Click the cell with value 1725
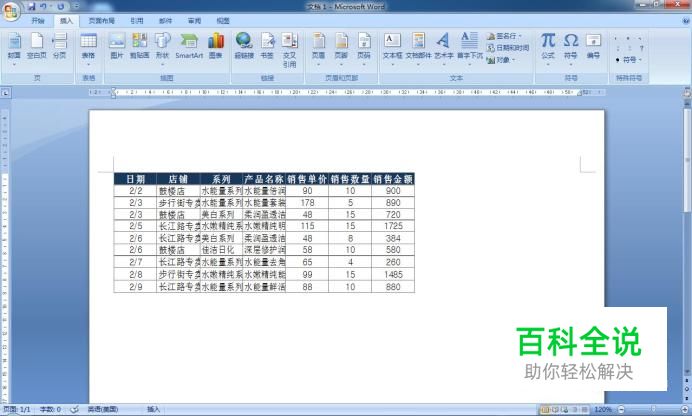The image size is (692, 416). pyautogui.click(x=393, y=226)
